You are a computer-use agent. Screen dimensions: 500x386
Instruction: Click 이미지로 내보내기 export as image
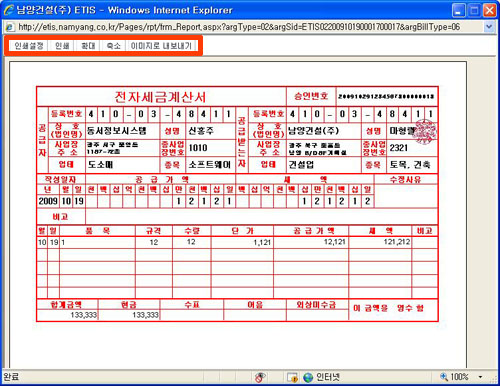pos(161,46)
